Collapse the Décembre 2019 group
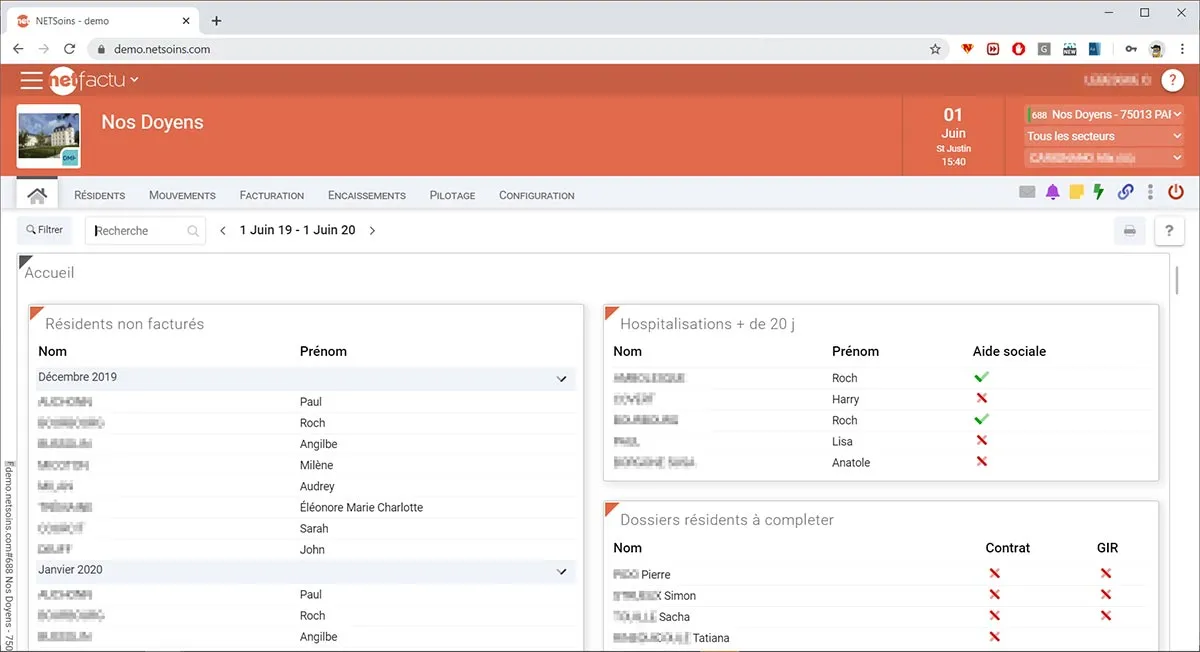The height and width of the screenshot is (652, 1200). pos(562,378)
